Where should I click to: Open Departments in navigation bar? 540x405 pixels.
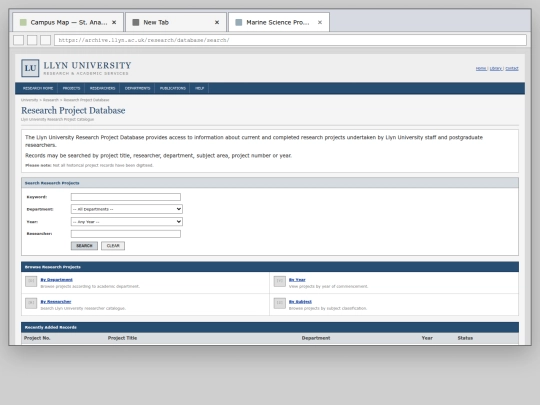click(137, 89)
